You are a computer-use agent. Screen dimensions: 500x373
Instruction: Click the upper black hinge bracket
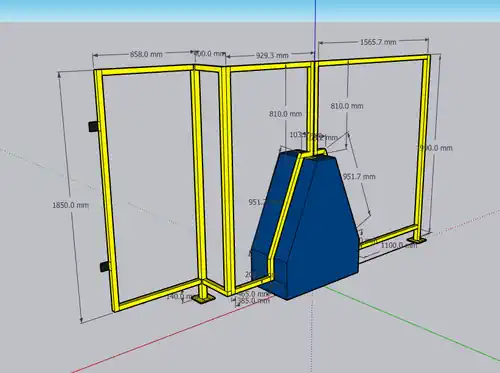pyautogui.click(x=94, y=126)
